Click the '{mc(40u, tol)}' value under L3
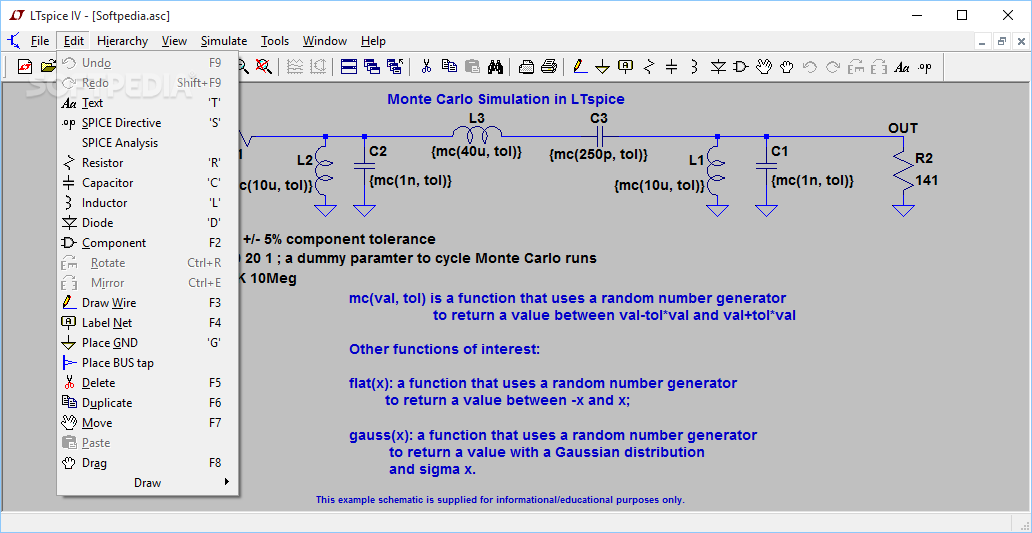Screen dimensions: 1032x533 [477, 152]
